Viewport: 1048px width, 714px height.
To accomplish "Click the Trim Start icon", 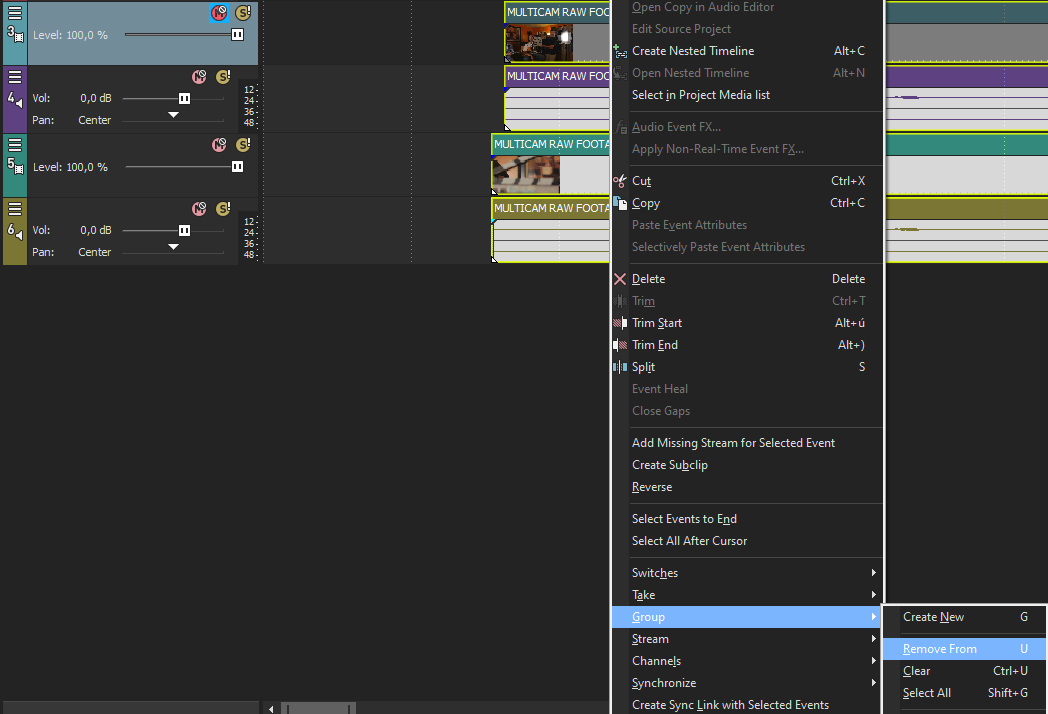I will pos(620,323).
